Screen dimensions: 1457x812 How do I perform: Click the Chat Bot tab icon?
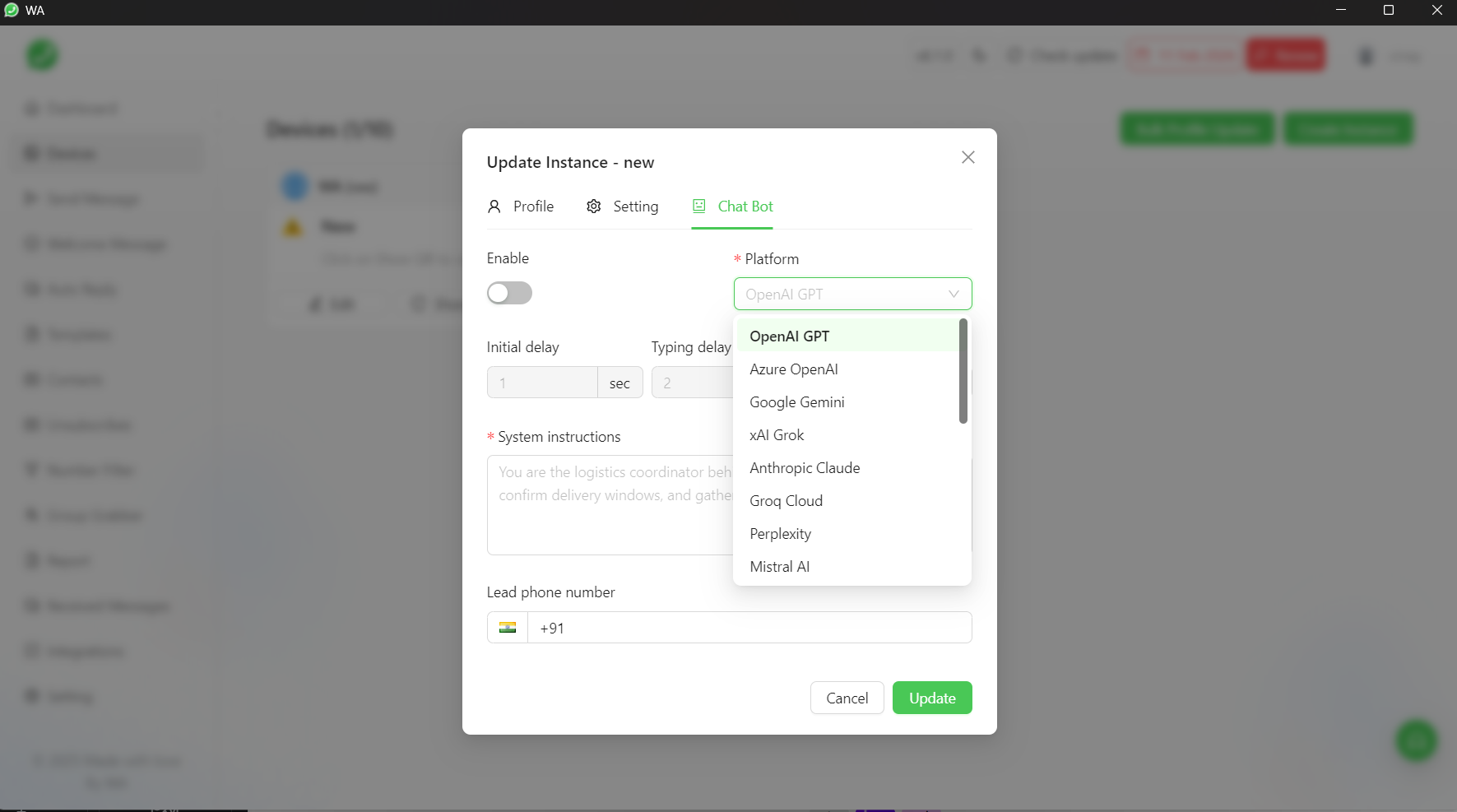tap(699, 206)
